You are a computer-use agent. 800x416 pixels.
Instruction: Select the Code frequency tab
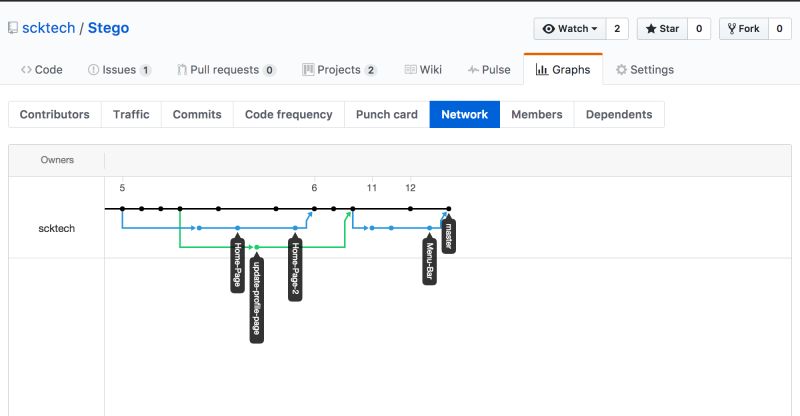coord(288,114)
